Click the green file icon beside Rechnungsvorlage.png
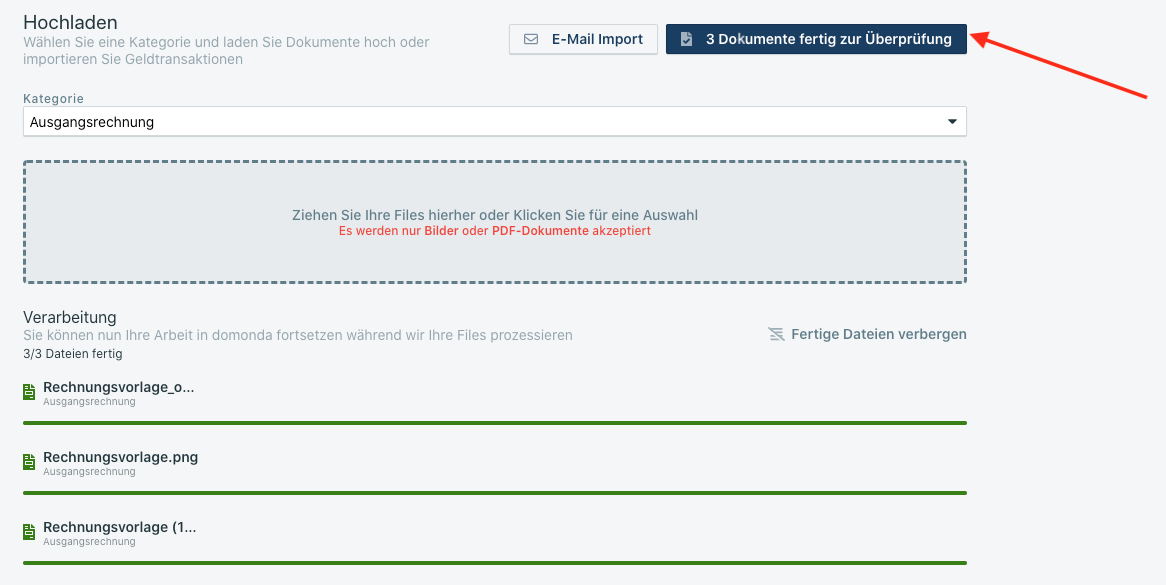The height and width of the screenshot is (585, 1166). pos(29,462)
